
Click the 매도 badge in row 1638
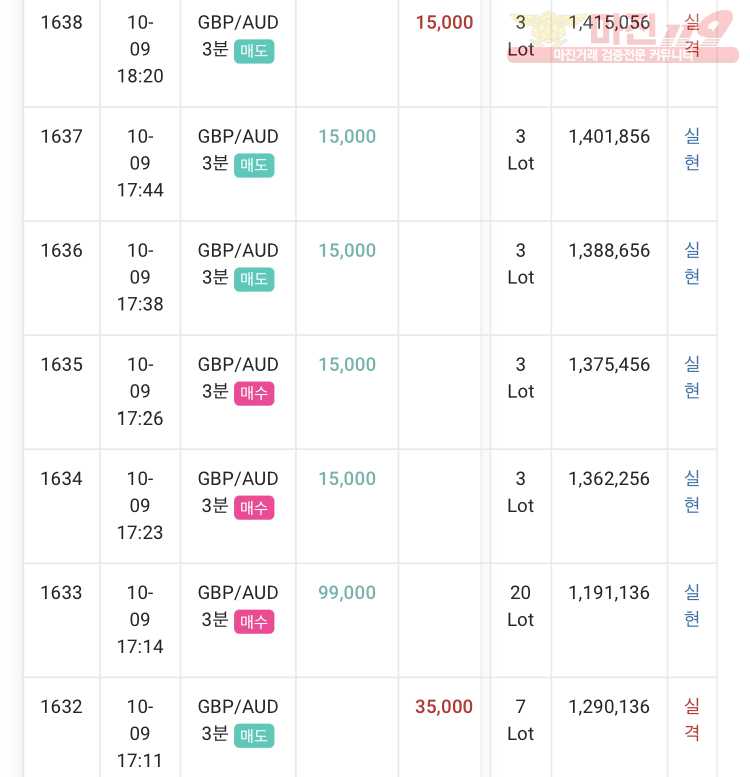point(254,52)
